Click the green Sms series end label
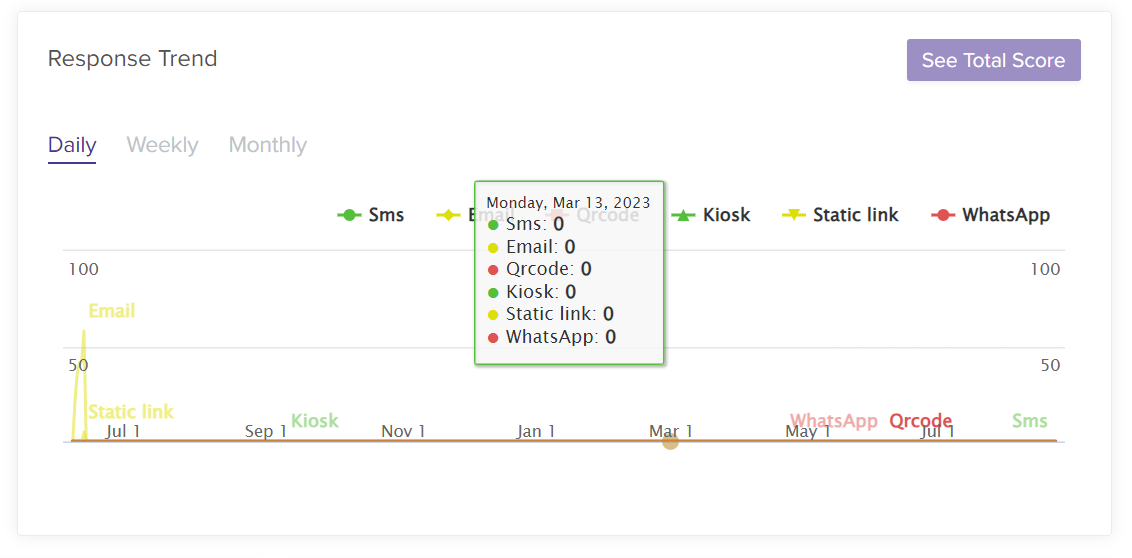Screen dimensions: 1132x558 pos(1029,421)
